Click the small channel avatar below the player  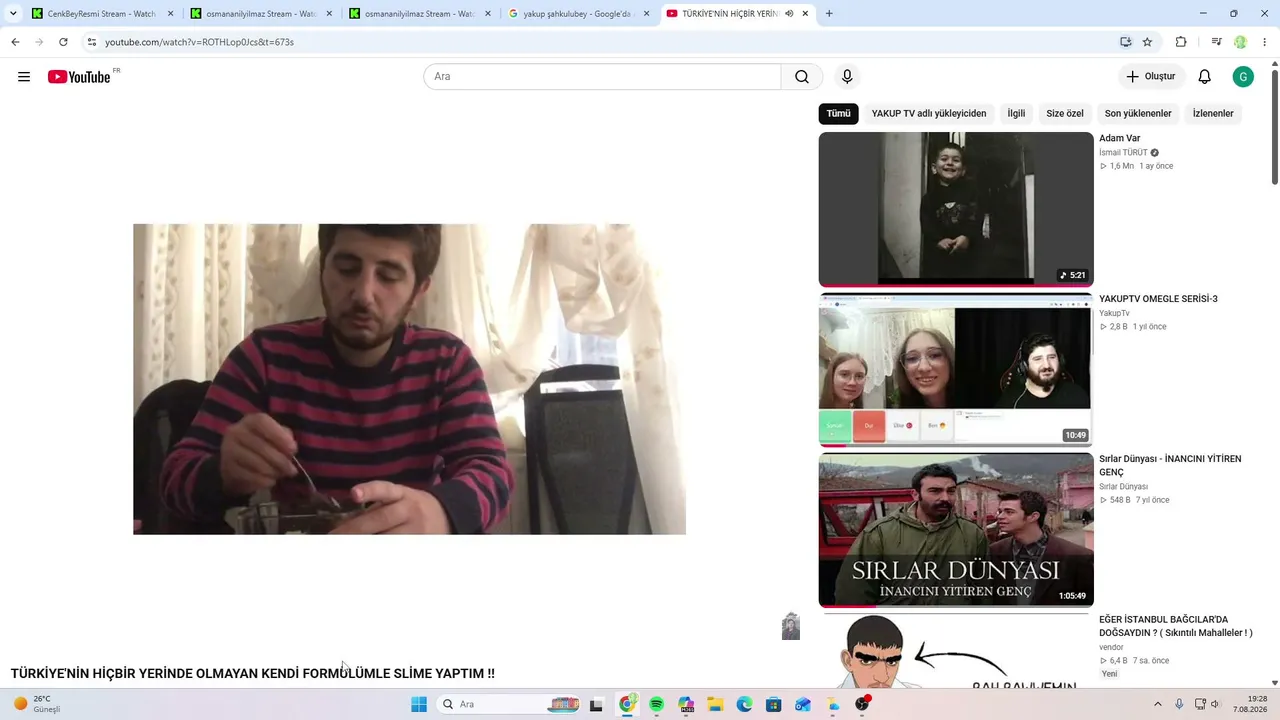(x=791, y=627)
